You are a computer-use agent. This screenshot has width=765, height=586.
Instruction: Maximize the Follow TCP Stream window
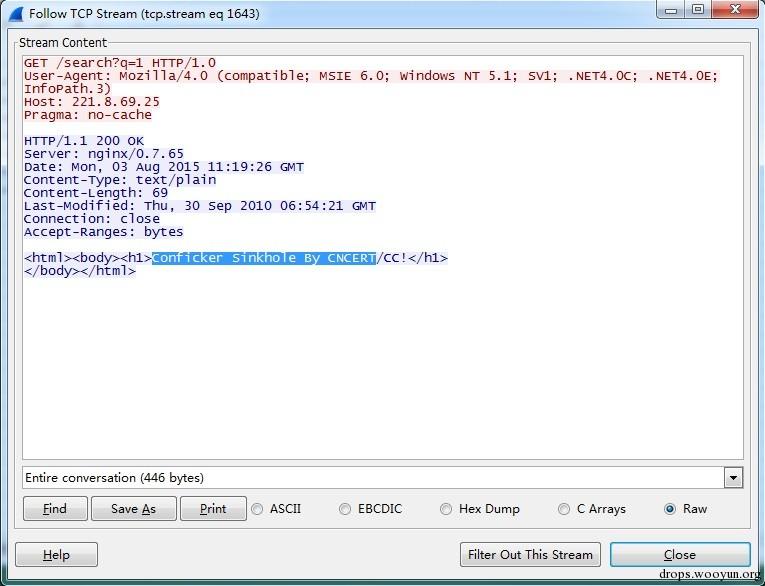click(x=698, y=10)
